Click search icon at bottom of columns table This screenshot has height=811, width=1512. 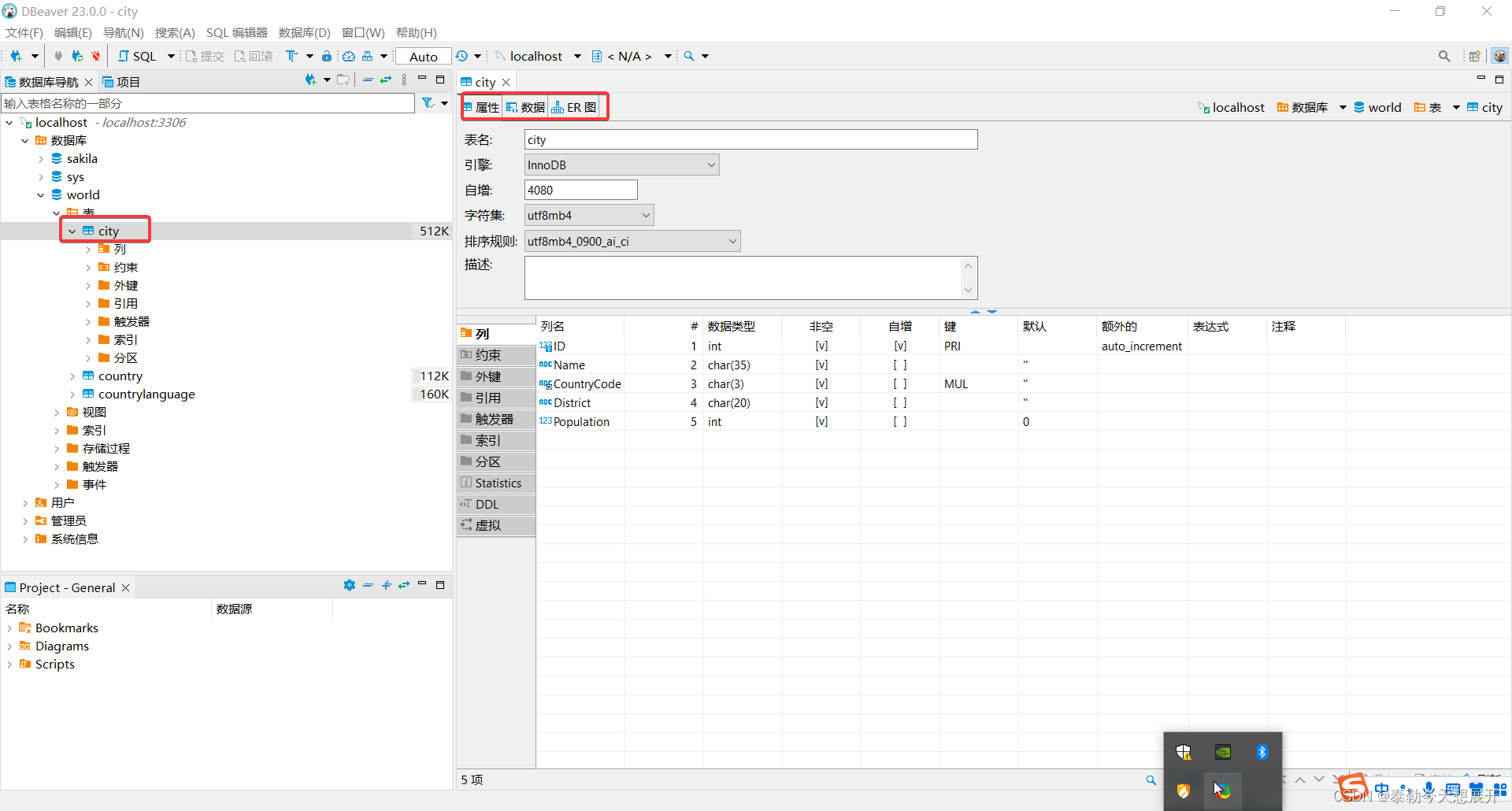(1151, 780)
